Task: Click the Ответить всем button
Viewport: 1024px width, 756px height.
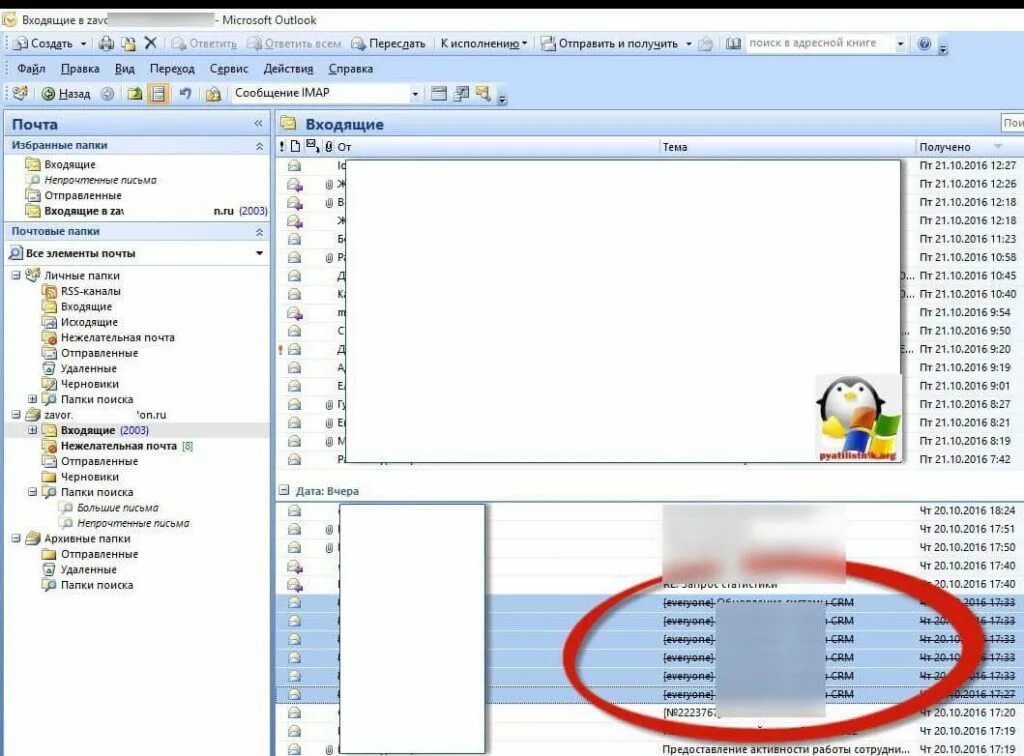Action: [294, 44]
